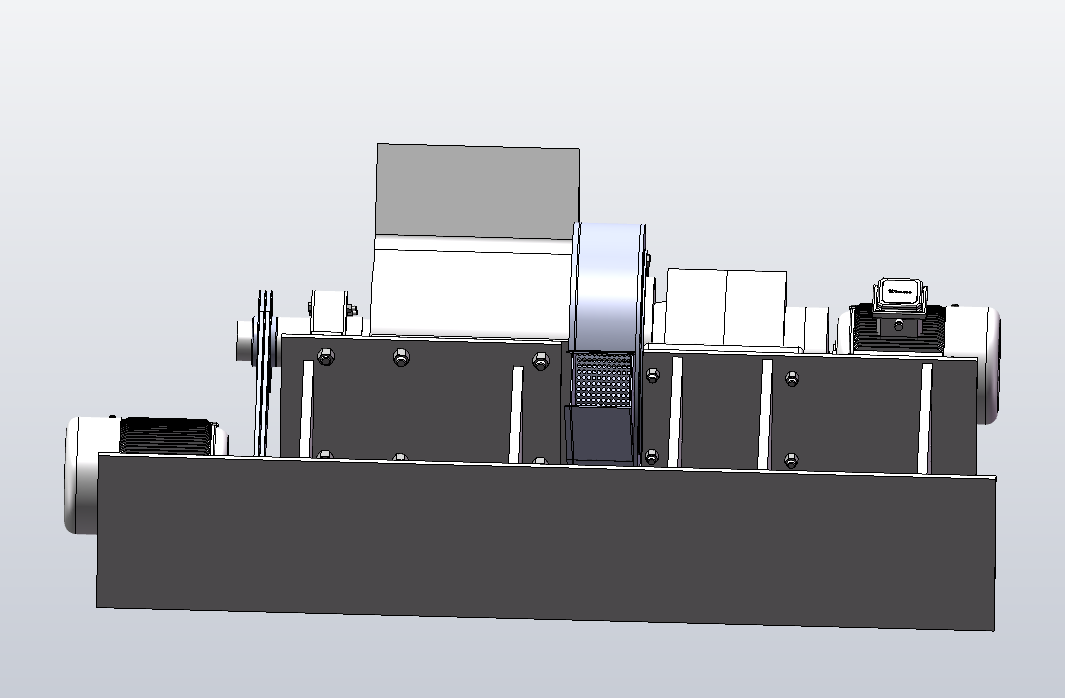
Task: Select the white rectangular box right of the blower
Action: 726,308
